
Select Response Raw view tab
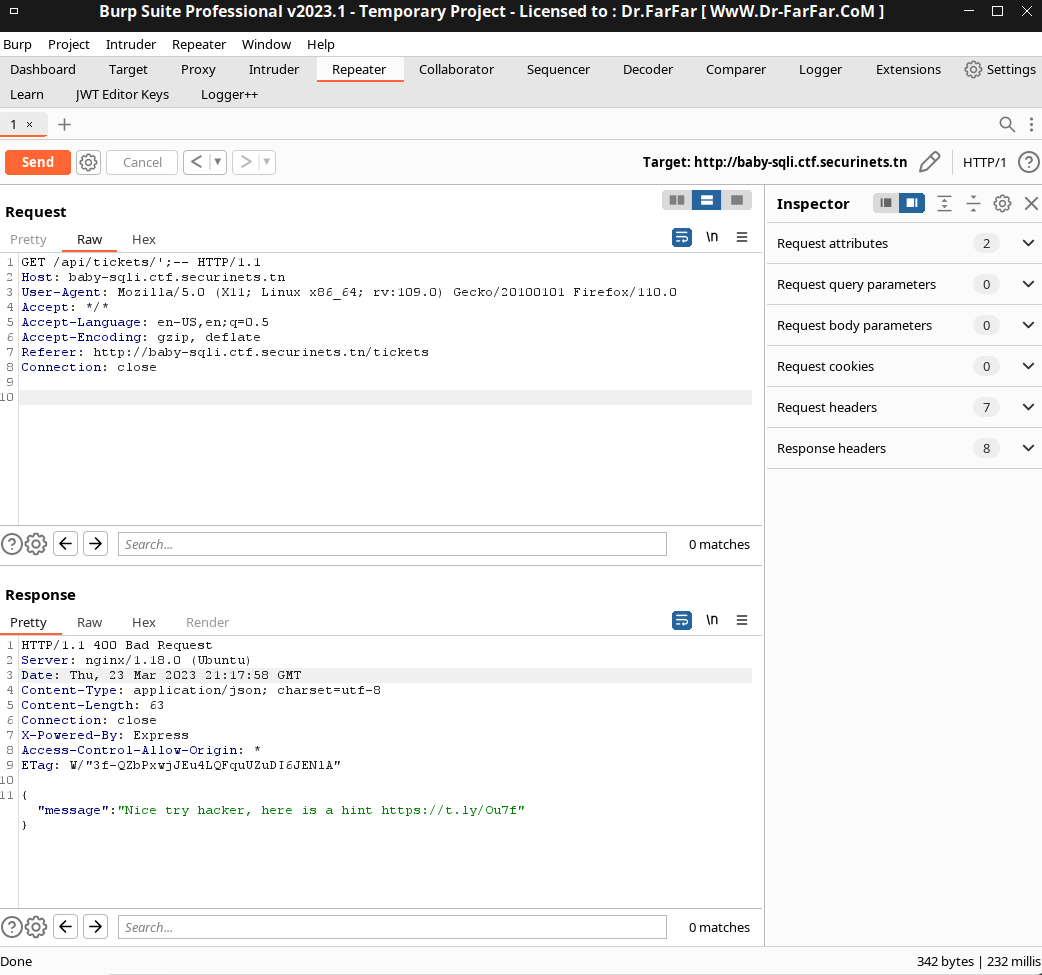[x=89, y=622]
